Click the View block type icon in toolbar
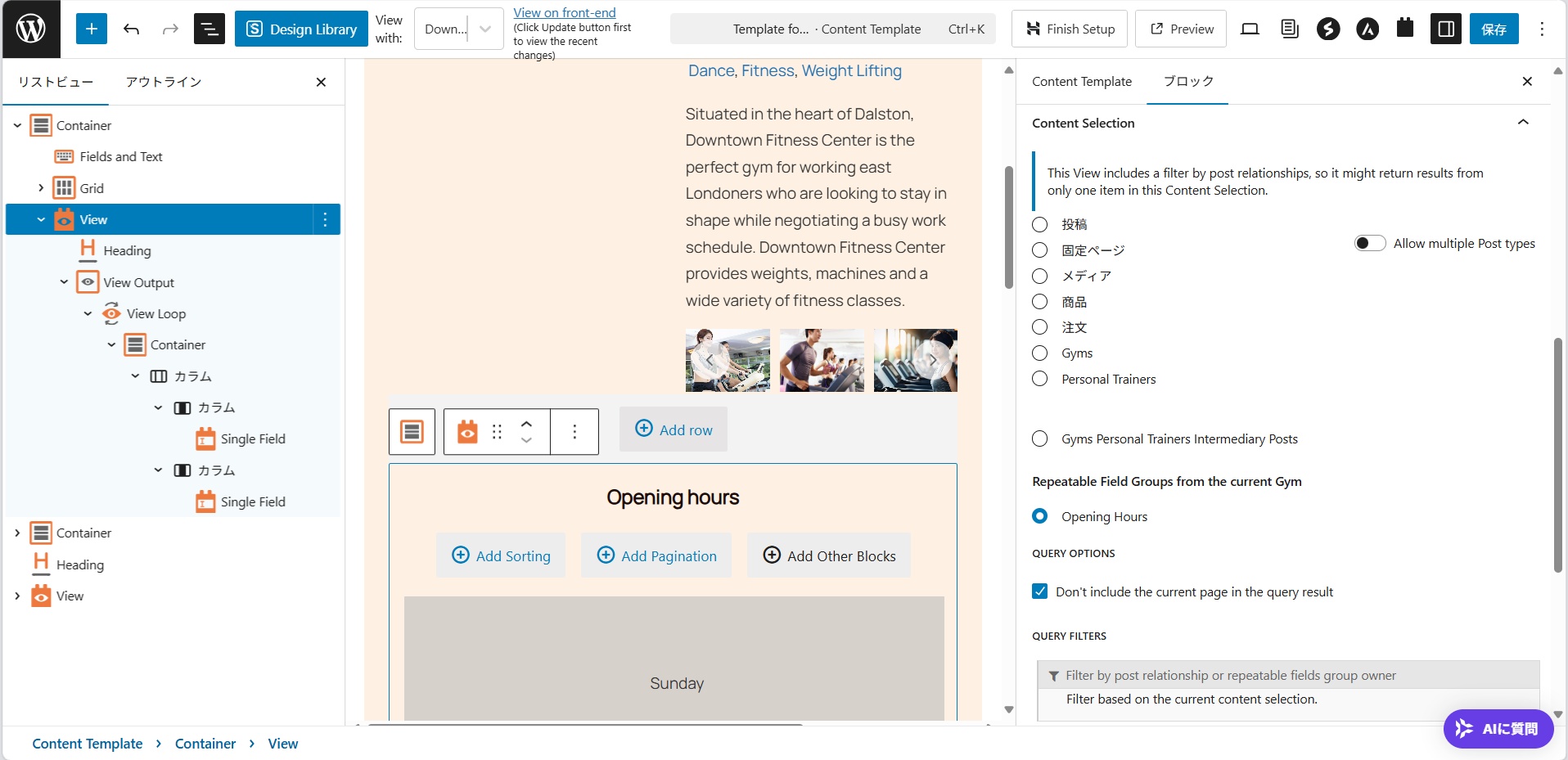The width and height of the screenshot is (1568, 760). click(467, 431)
